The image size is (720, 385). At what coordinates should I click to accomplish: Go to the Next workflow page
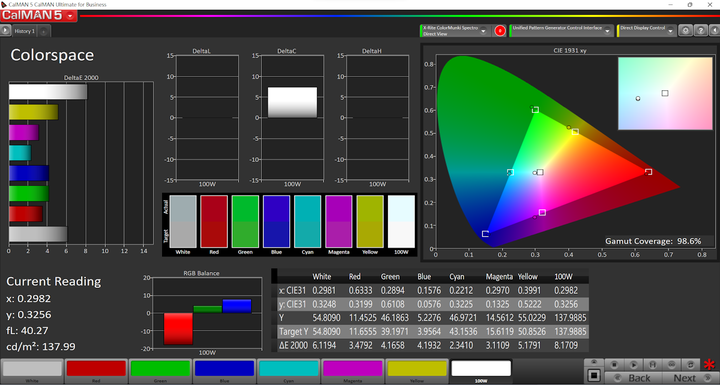tap(691, 378)
